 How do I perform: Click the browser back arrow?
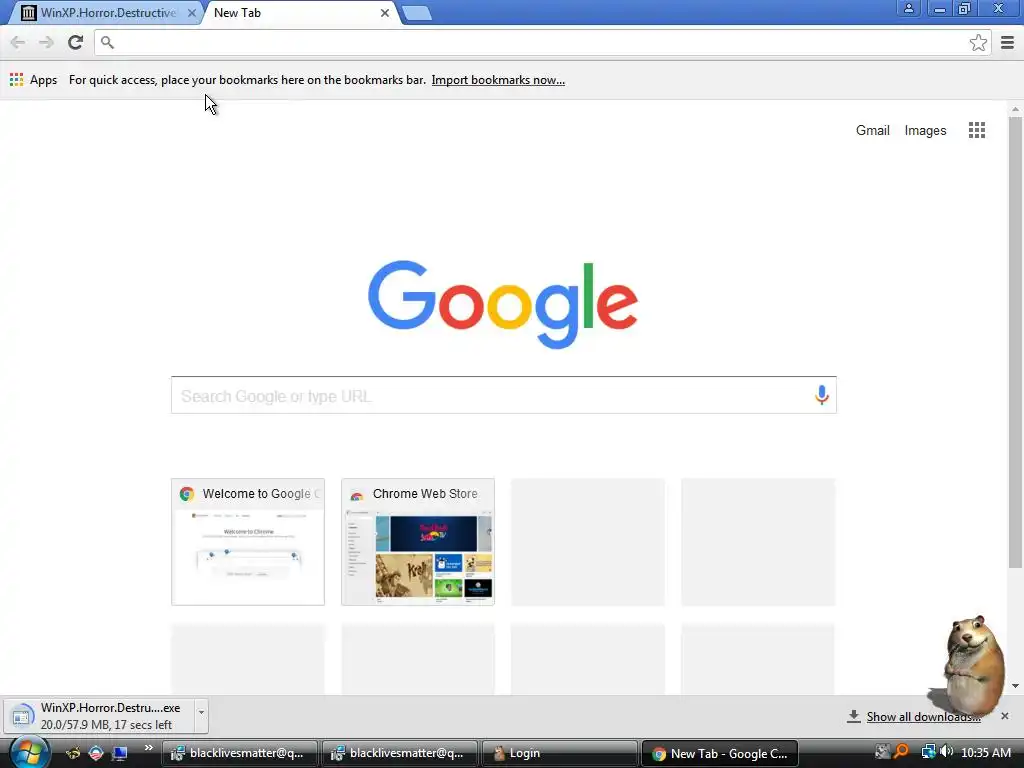coord(18,42)
